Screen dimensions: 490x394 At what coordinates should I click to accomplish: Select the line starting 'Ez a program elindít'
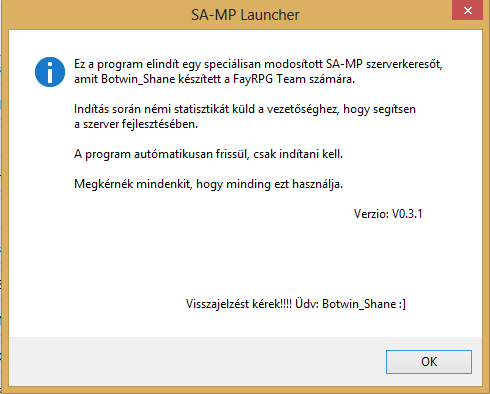(x=258, y=64)
